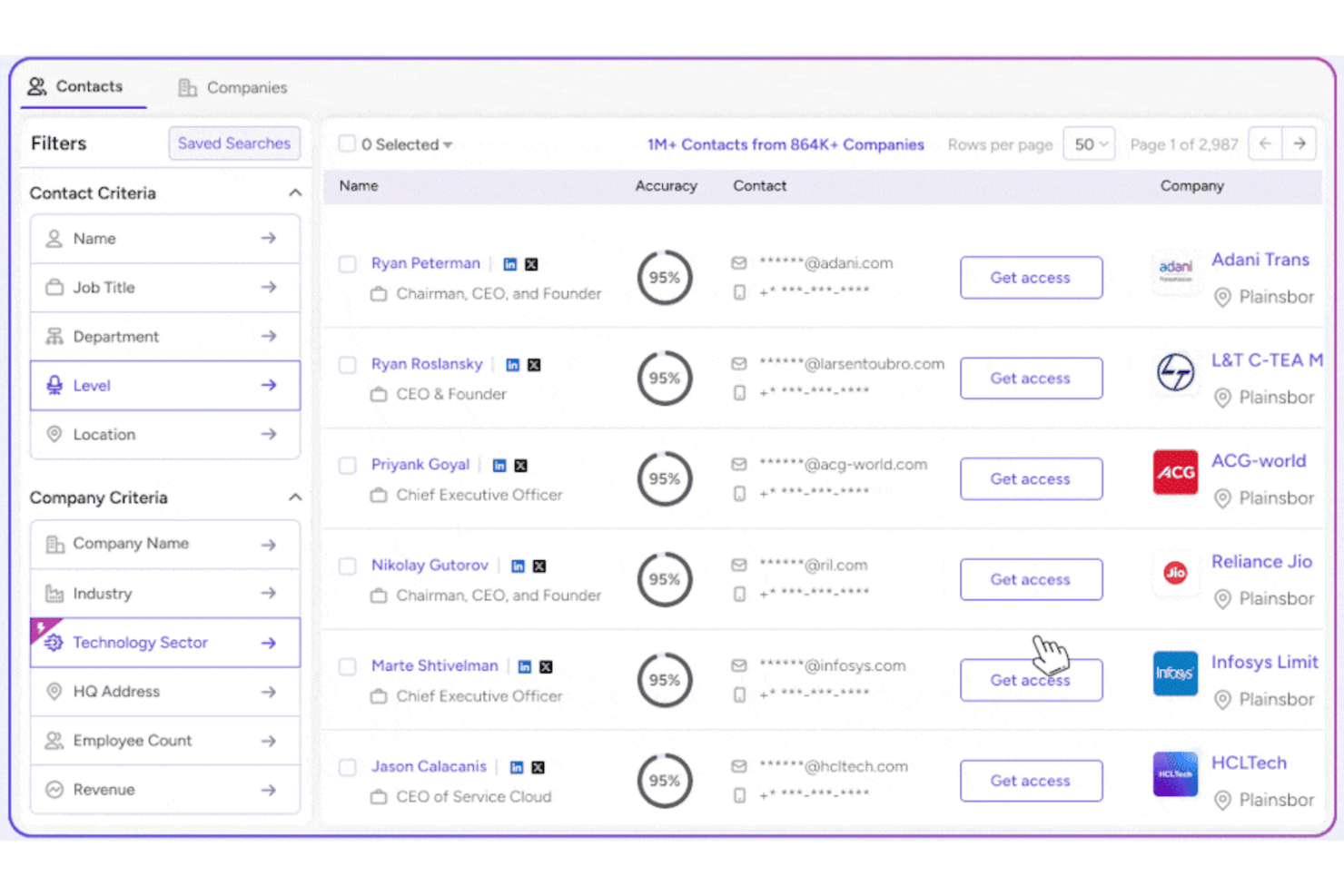Check the Jason Calacanis row checkbox
Viewport: 1344px width, 896px height.
pos(347,768)
